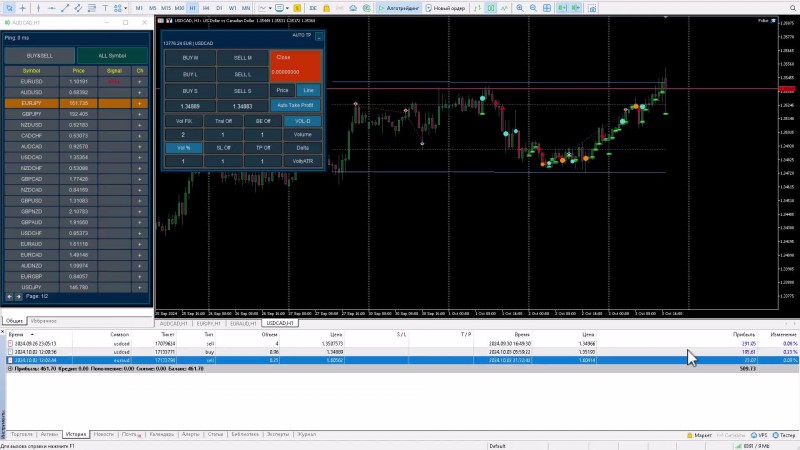Image resolution: width=800 pixels, height=450 pixels.
Task: Click the plus next to EURUSD
Action: (139, 82)
